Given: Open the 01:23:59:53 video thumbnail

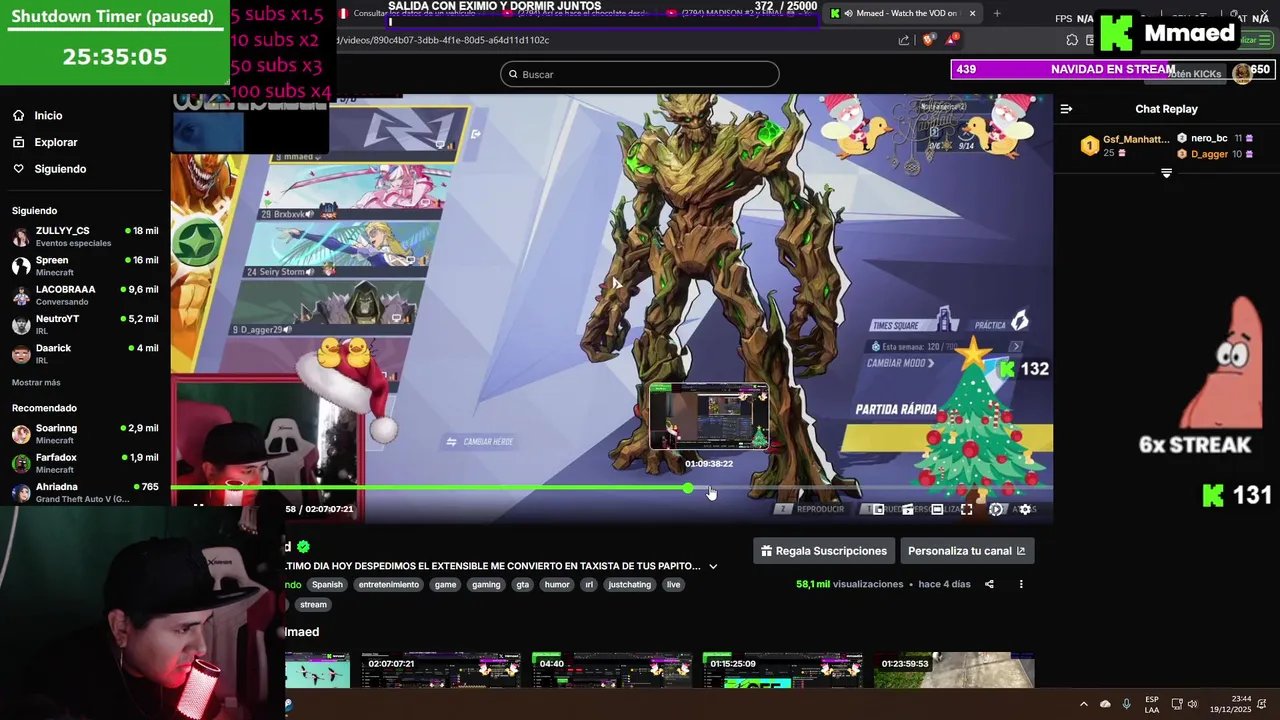Looking at the screenshot, I should pos(954,671).
